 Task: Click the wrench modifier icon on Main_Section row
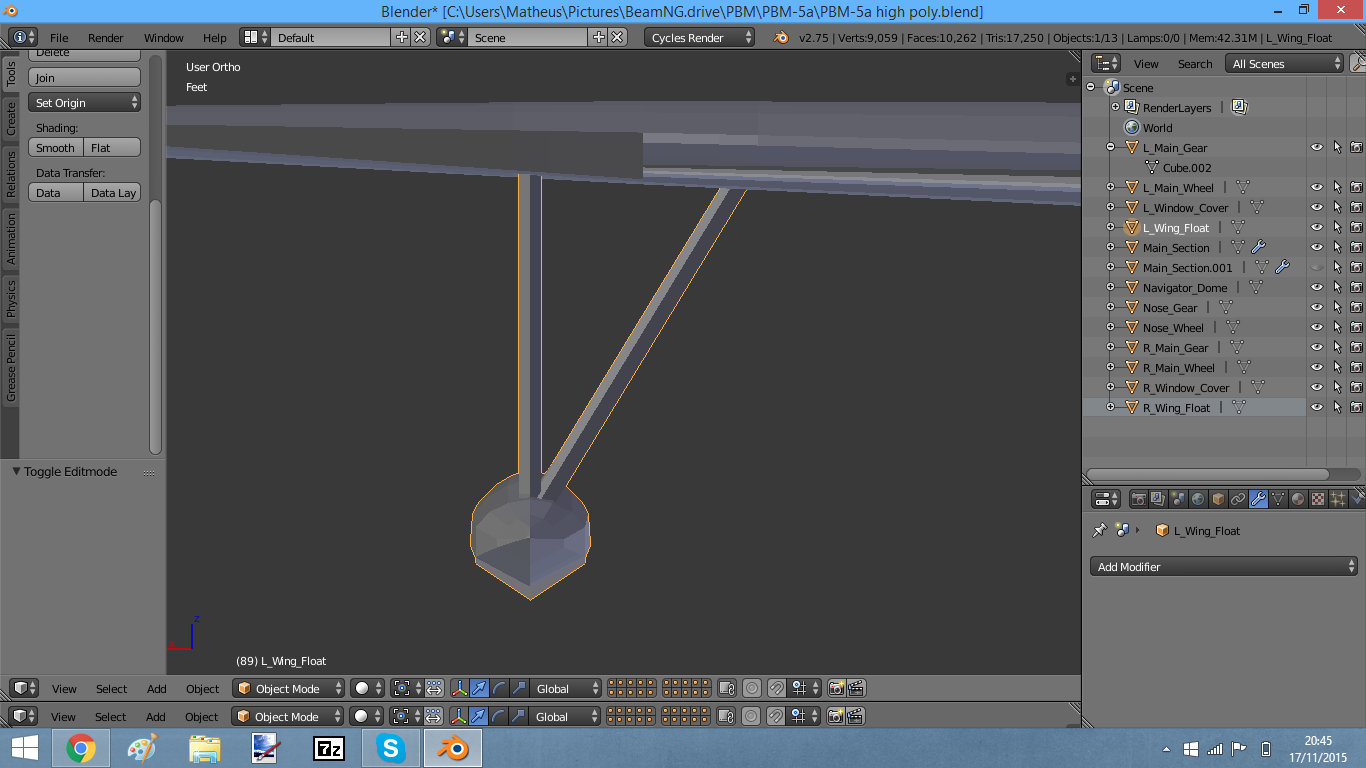point(1258,247)
